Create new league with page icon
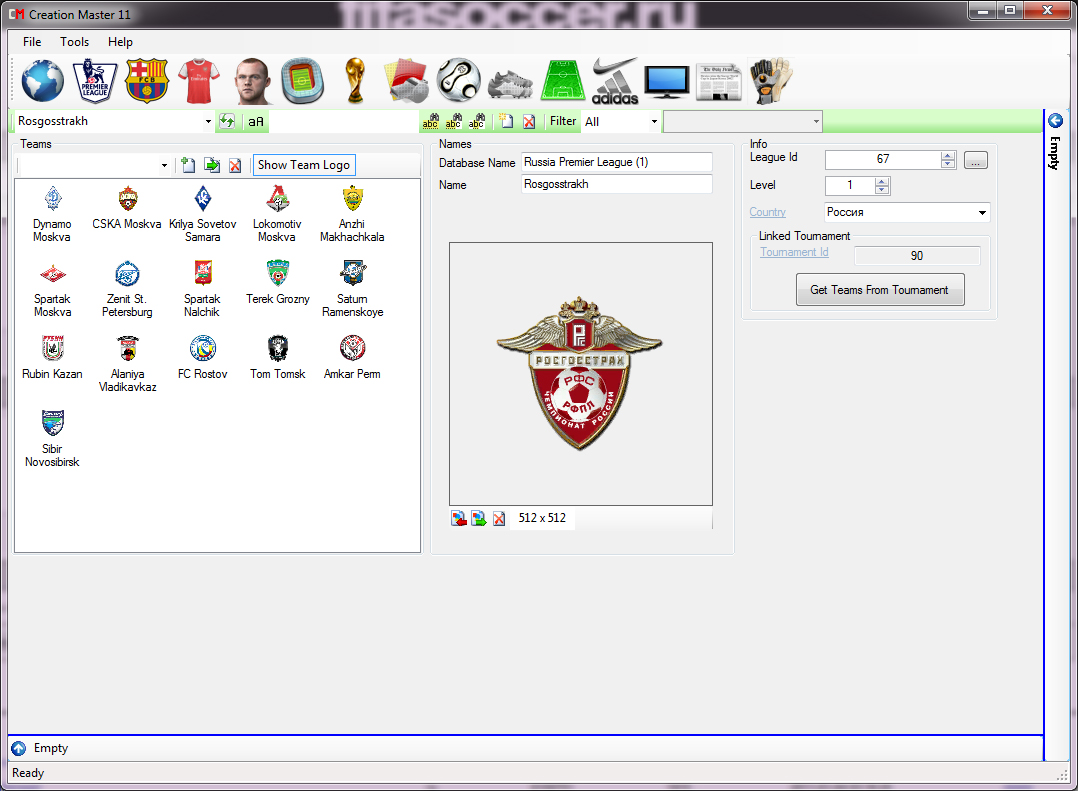The height and width of the screenshot is (791, 1078). (507, 122)
